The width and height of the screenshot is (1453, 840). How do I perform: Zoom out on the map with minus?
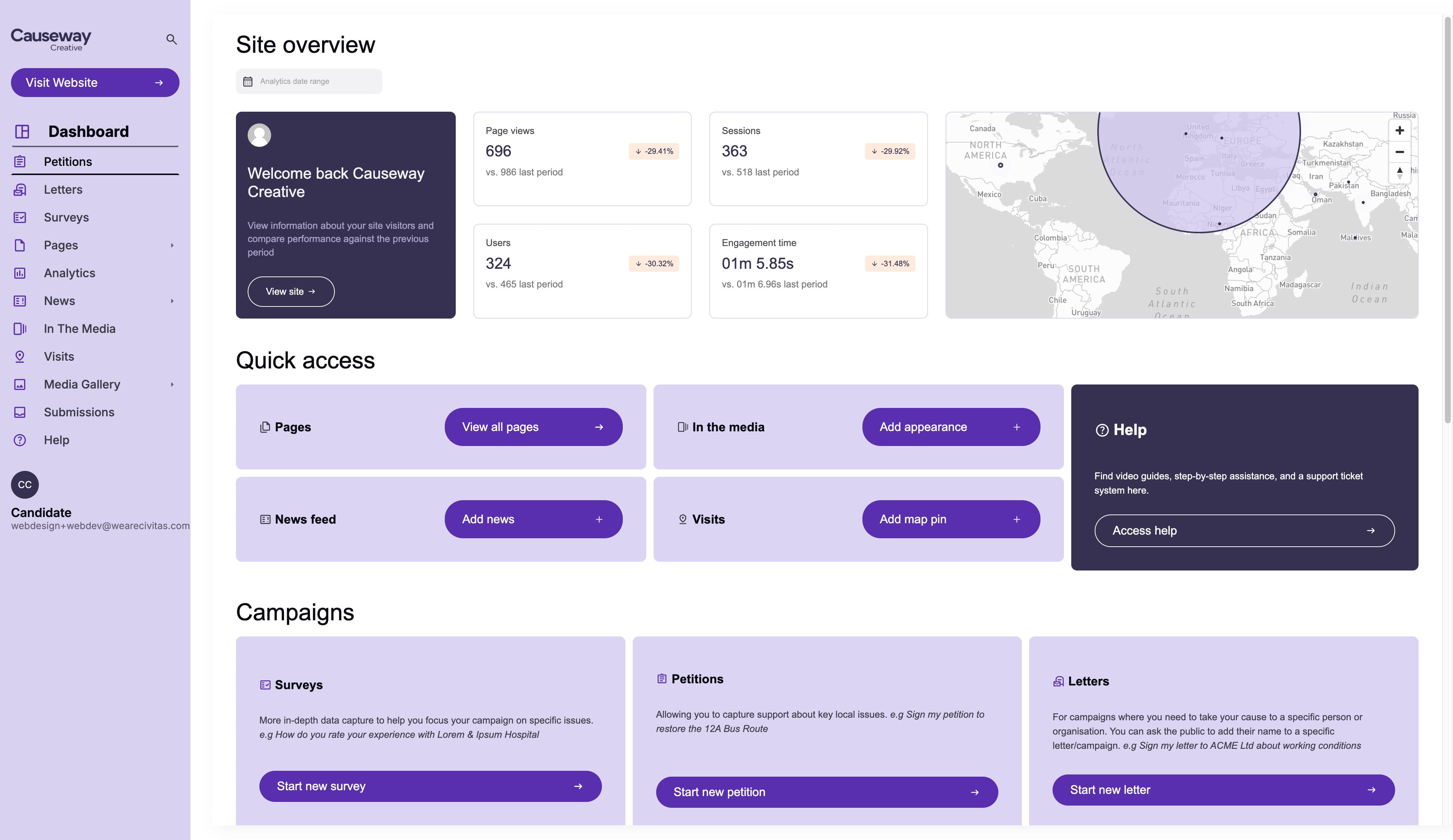point(1400,152)
